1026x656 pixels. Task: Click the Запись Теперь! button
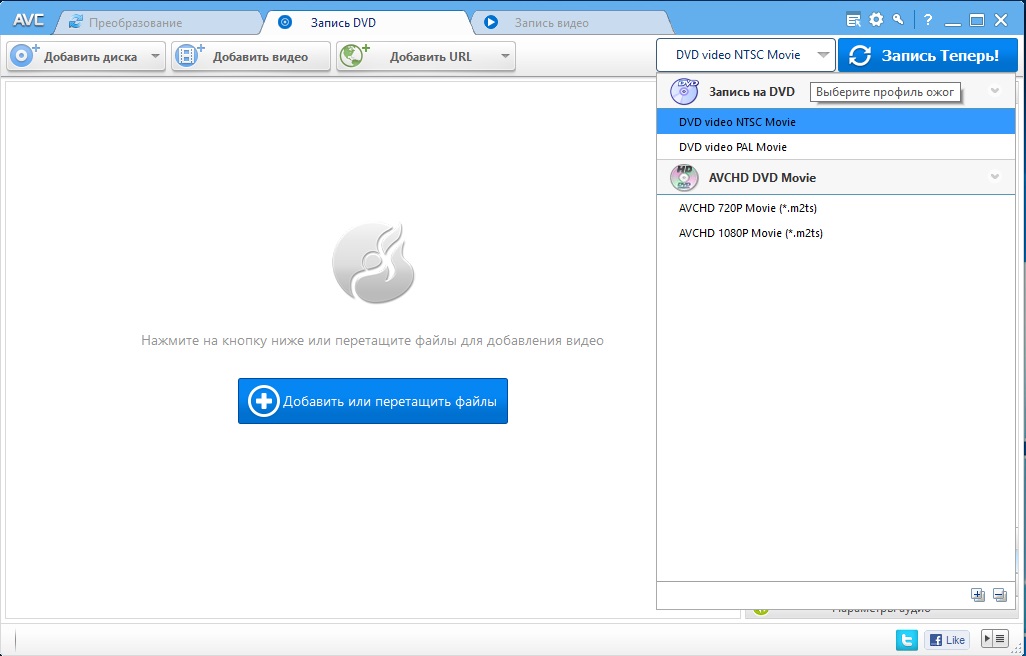pos(927,55)
